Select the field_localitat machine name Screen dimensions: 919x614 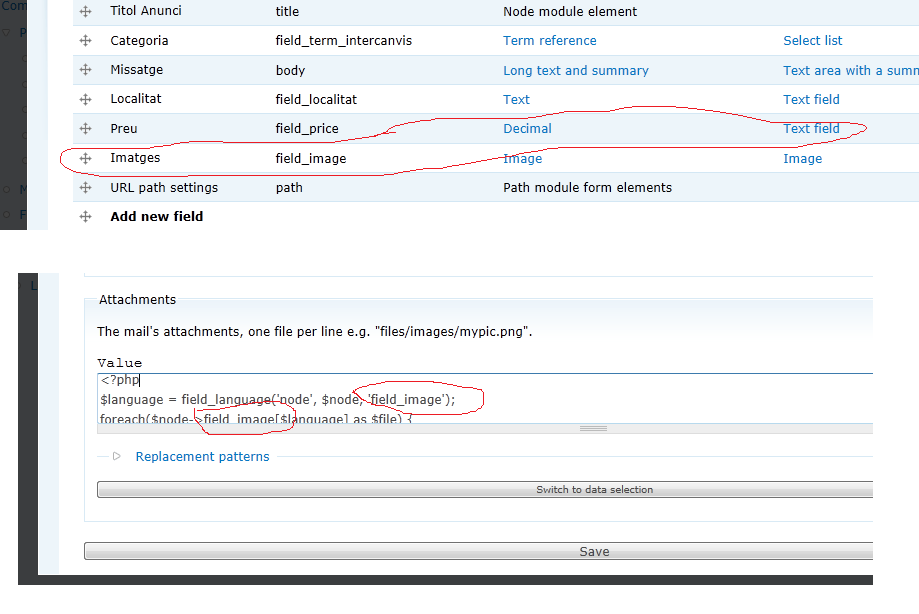pos(316,100)
